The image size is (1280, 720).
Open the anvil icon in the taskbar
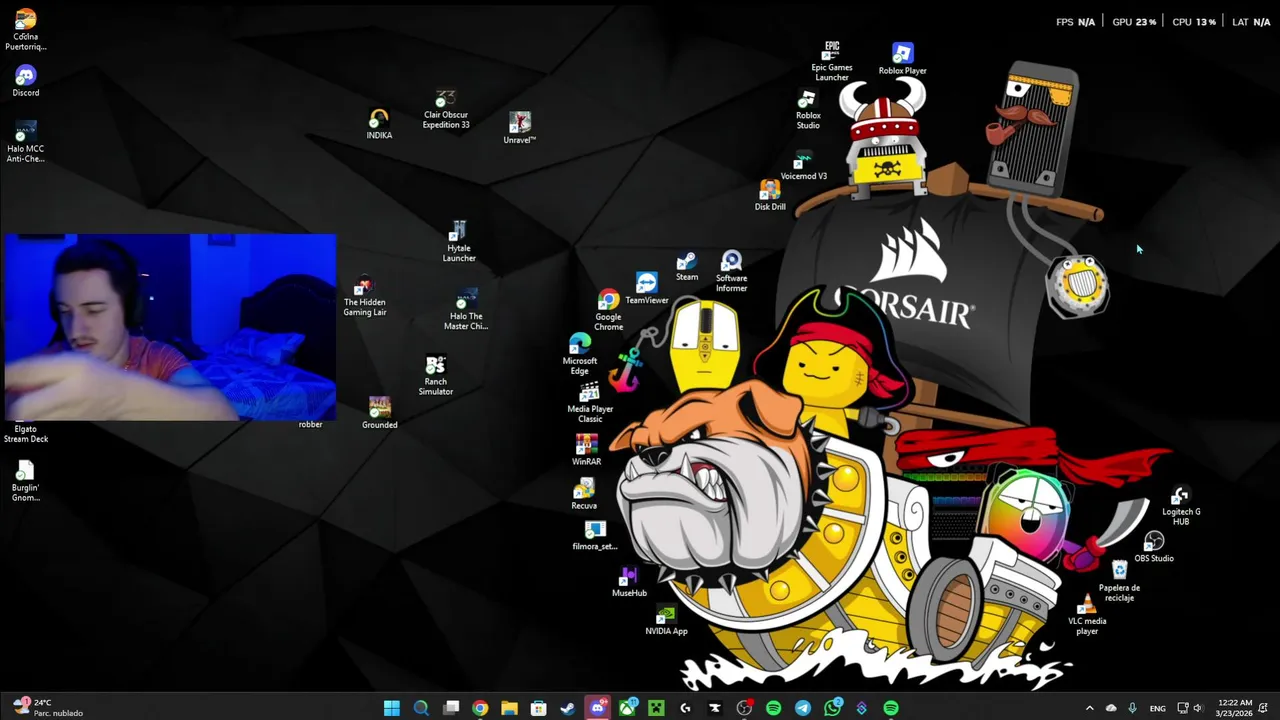[715, 708]
